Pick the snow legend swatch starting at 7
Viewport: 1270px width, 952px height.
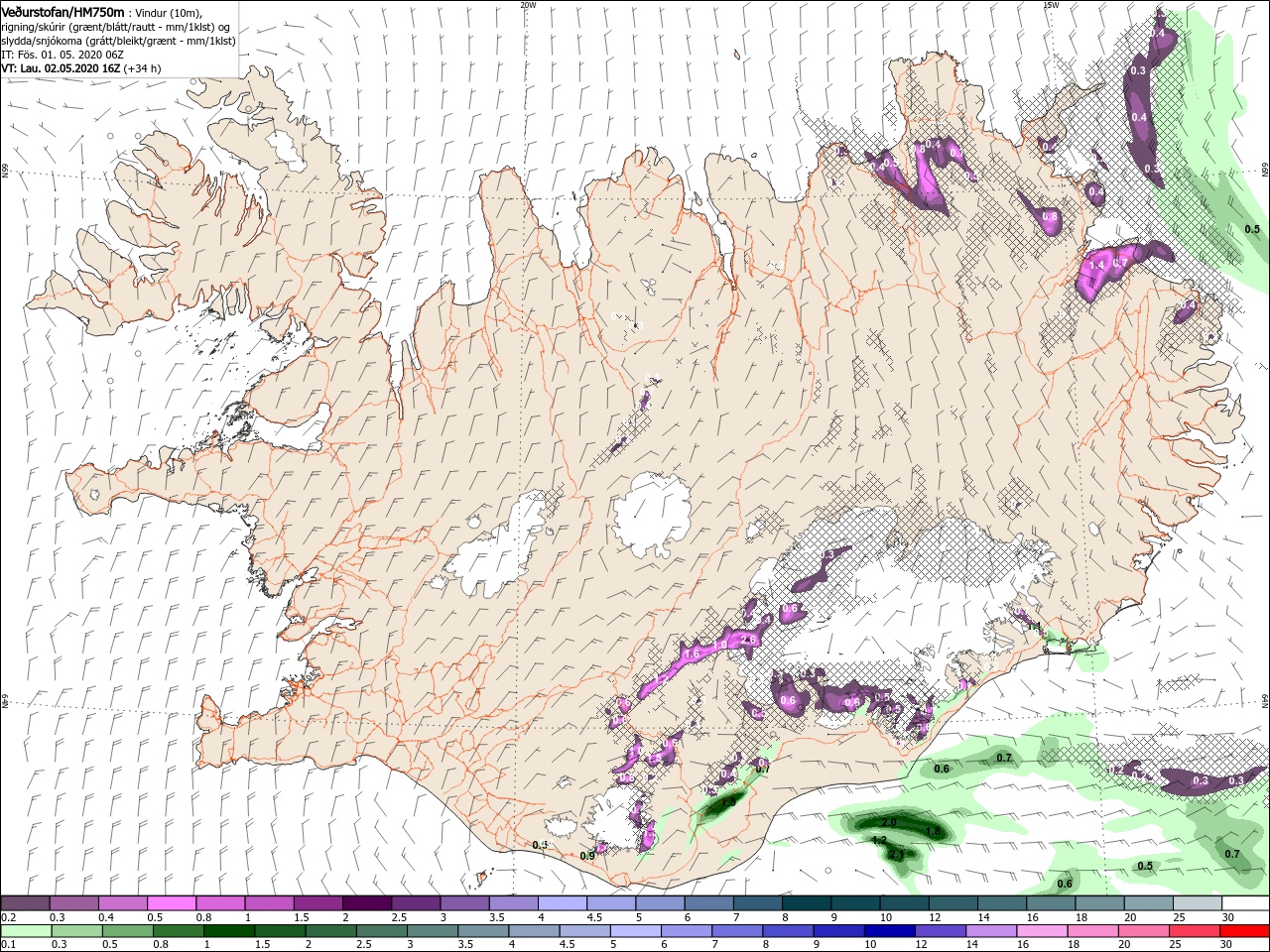757,902
